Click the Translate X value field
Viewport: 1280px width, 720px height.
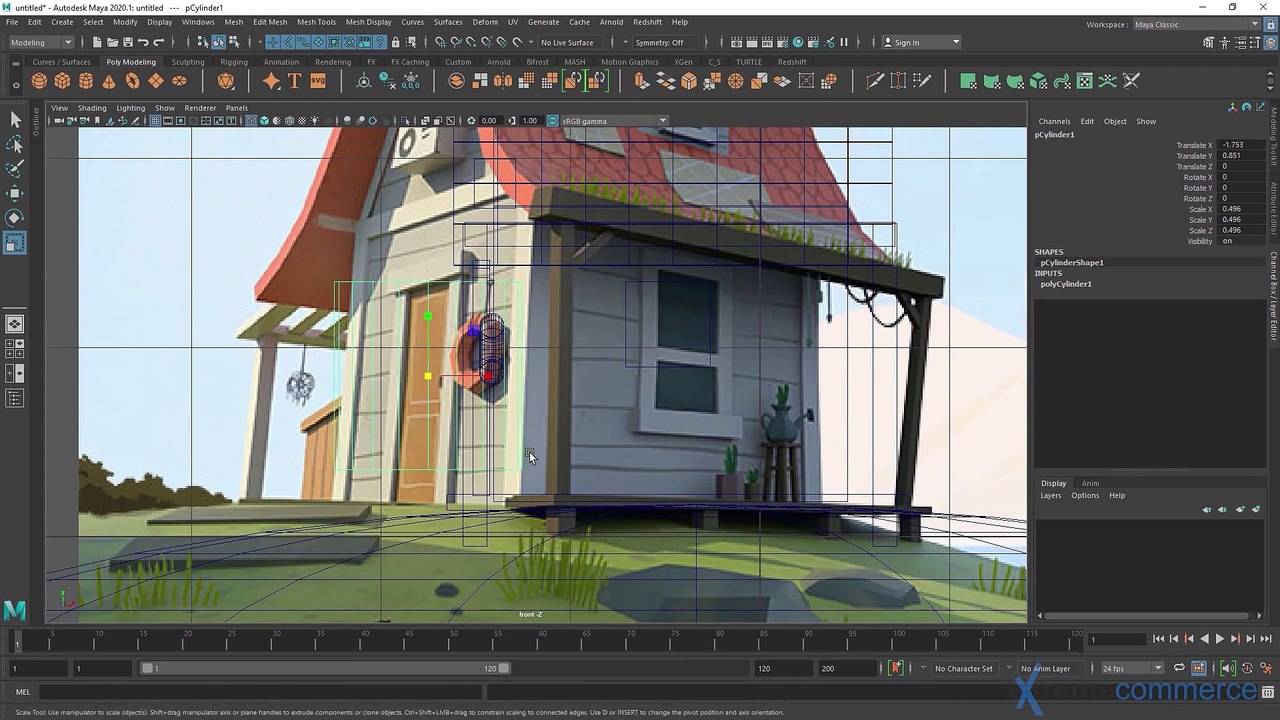1242,145
